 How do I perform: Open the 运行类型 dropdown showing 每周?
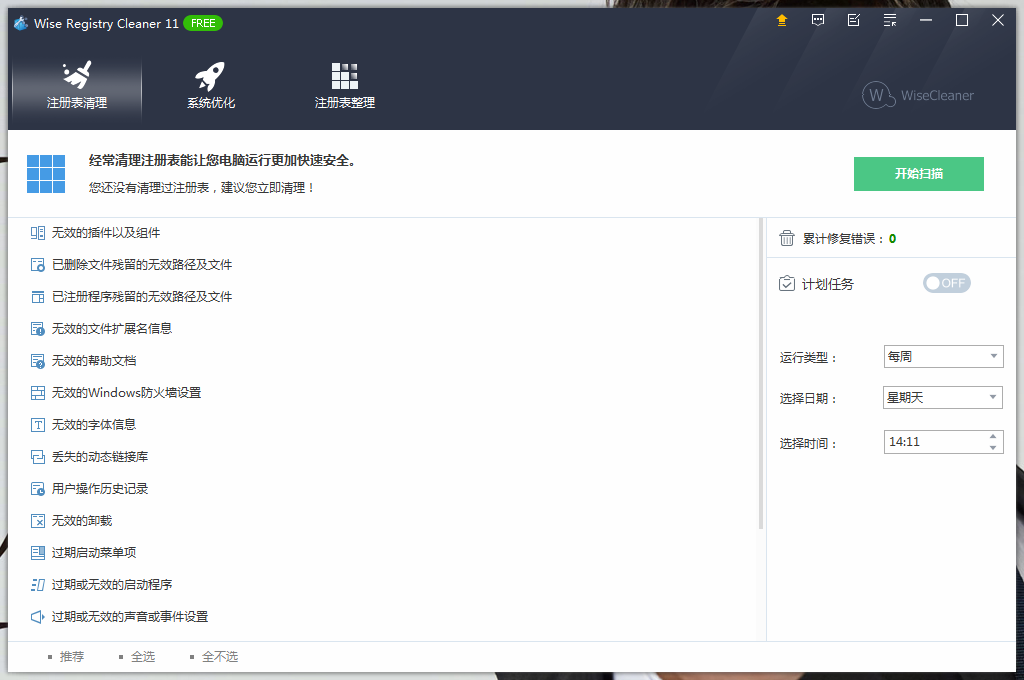(943, 357)
